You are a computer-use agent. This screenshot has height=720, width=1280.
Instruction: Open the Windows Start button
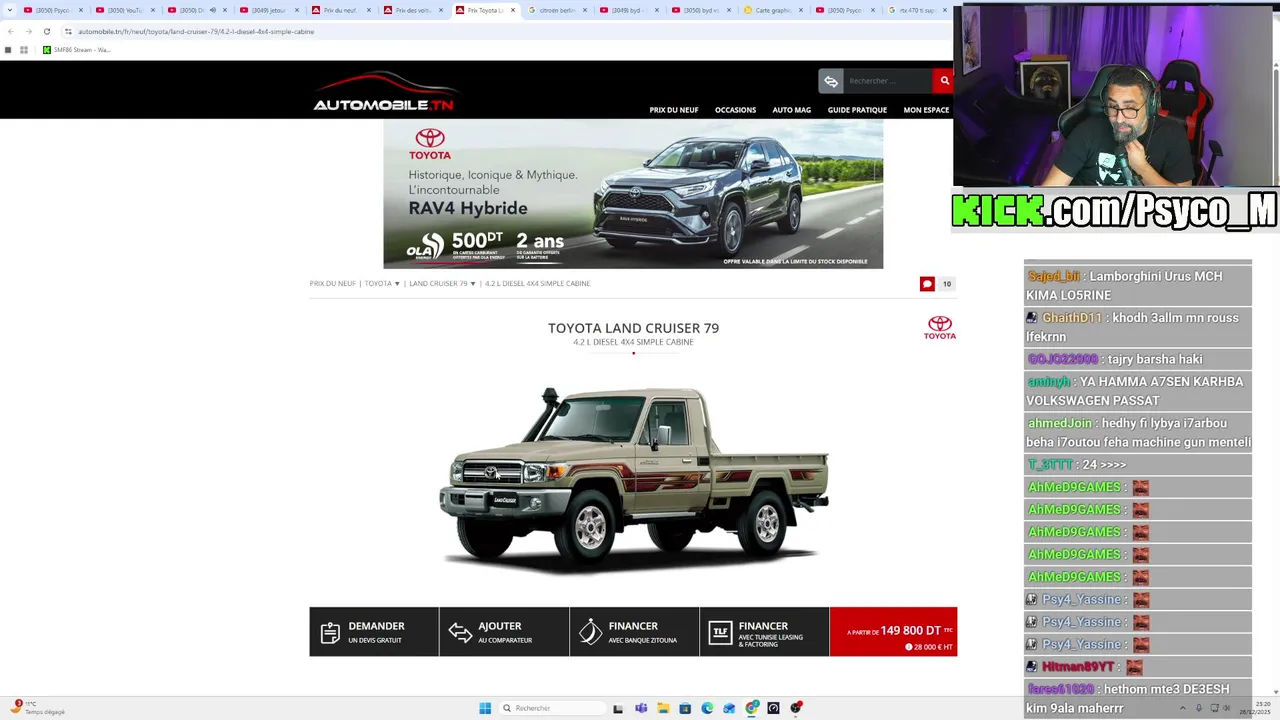485,708
